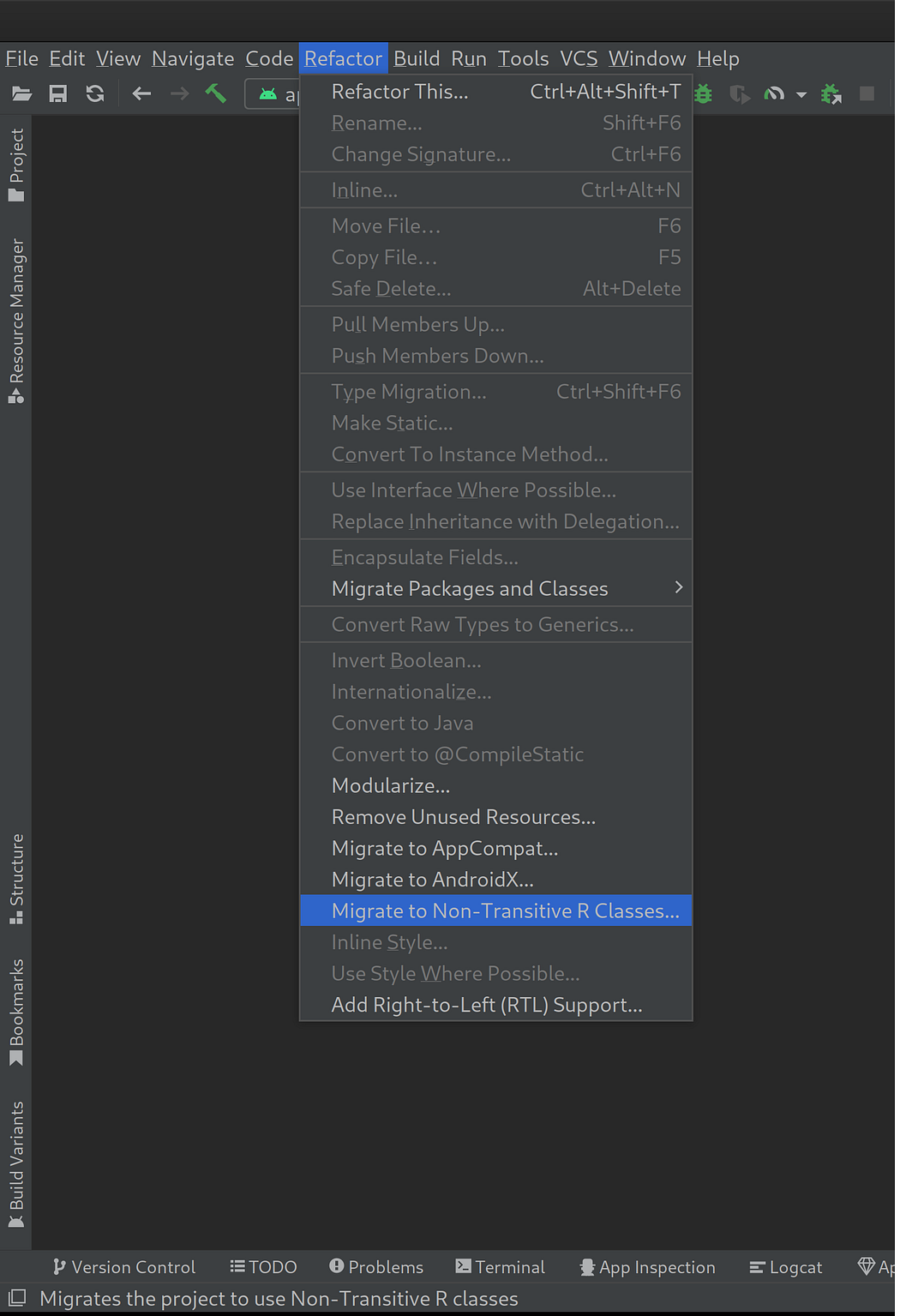The height and width of the screenshot is (1316, 900).
Task: Open the Terminal tool window
Action: 501,1267
